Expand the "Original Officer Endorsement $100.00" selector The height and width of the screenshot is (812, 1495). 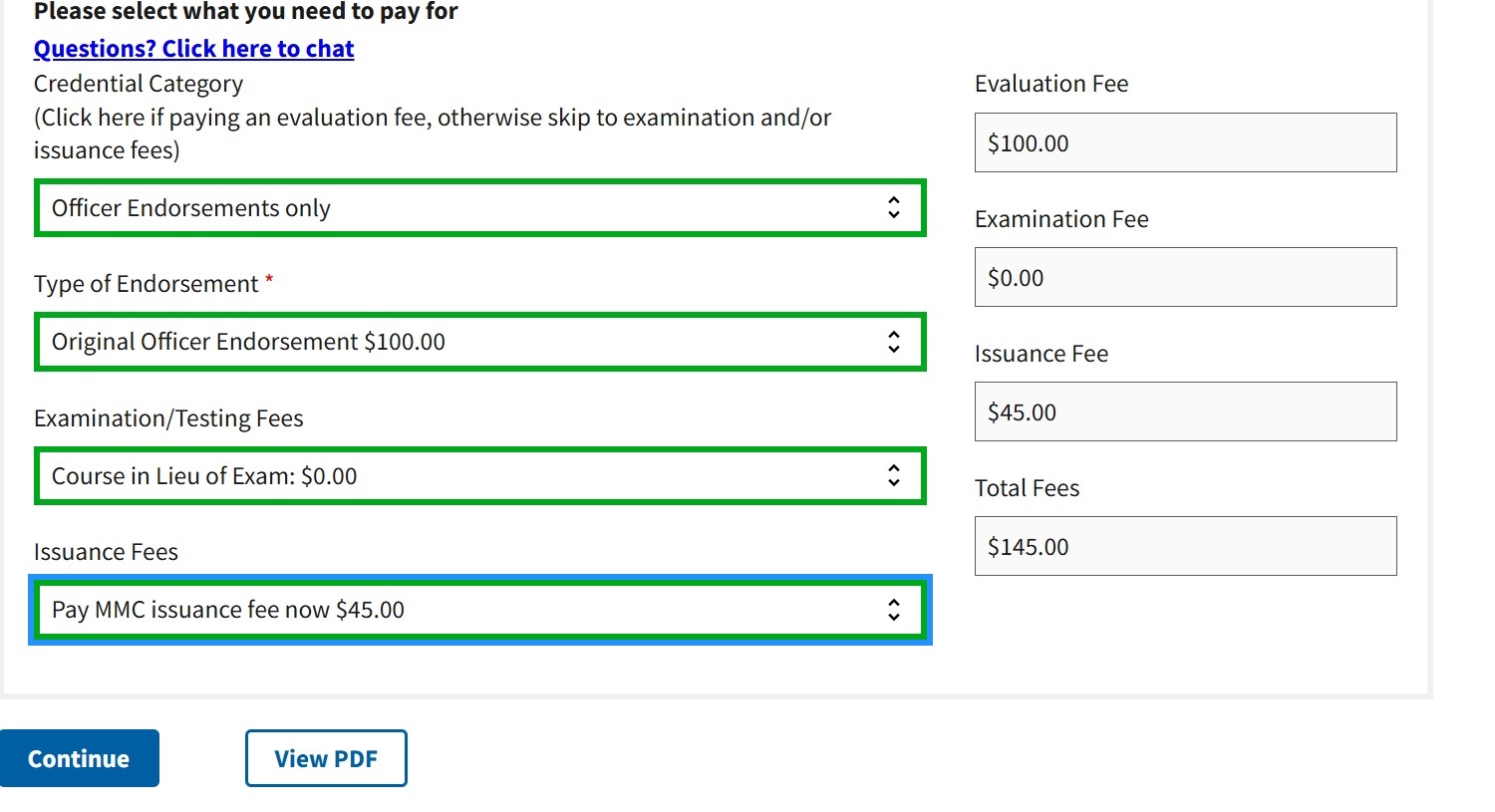458,342
